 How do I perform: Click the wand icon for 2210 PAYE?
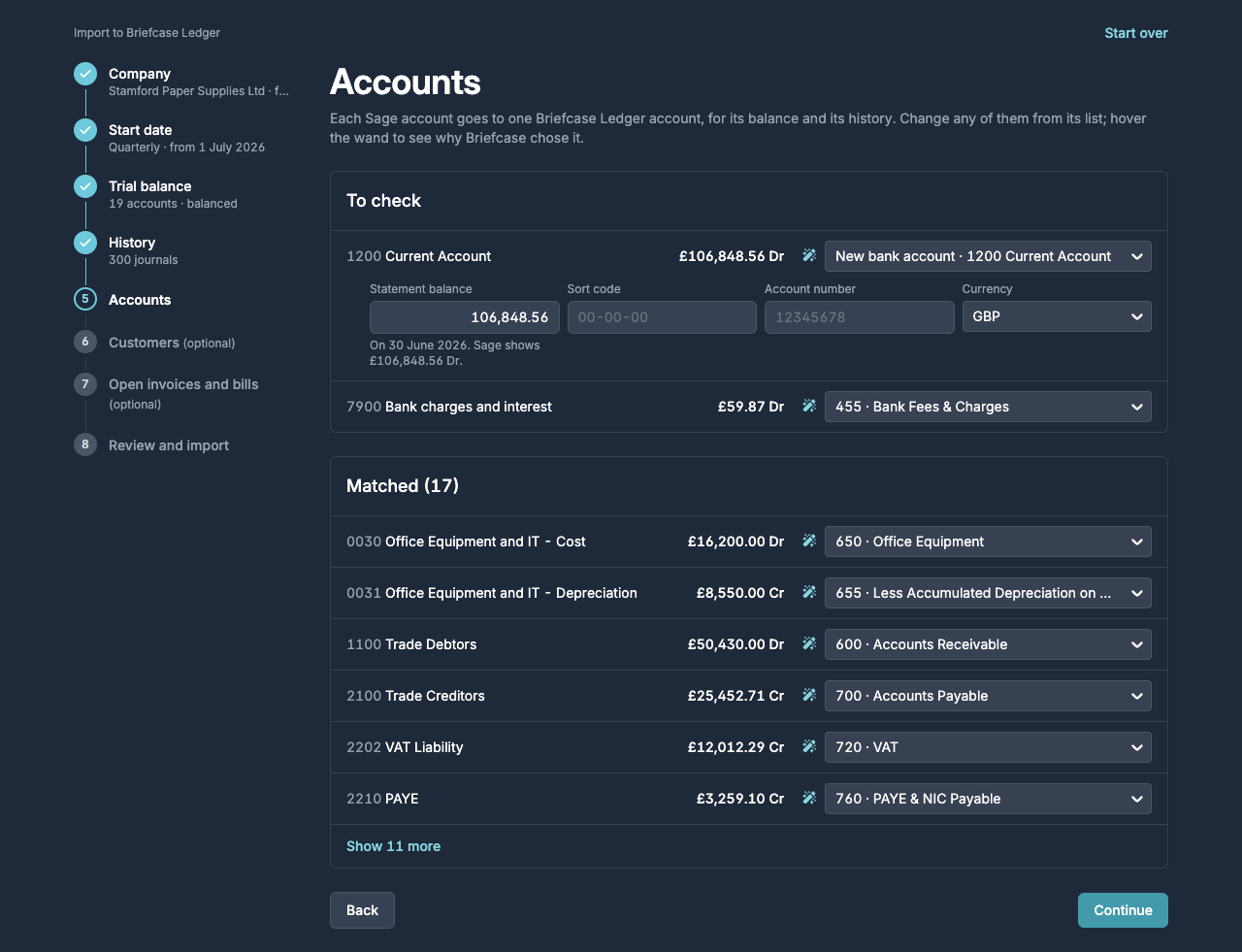[808, 799]
